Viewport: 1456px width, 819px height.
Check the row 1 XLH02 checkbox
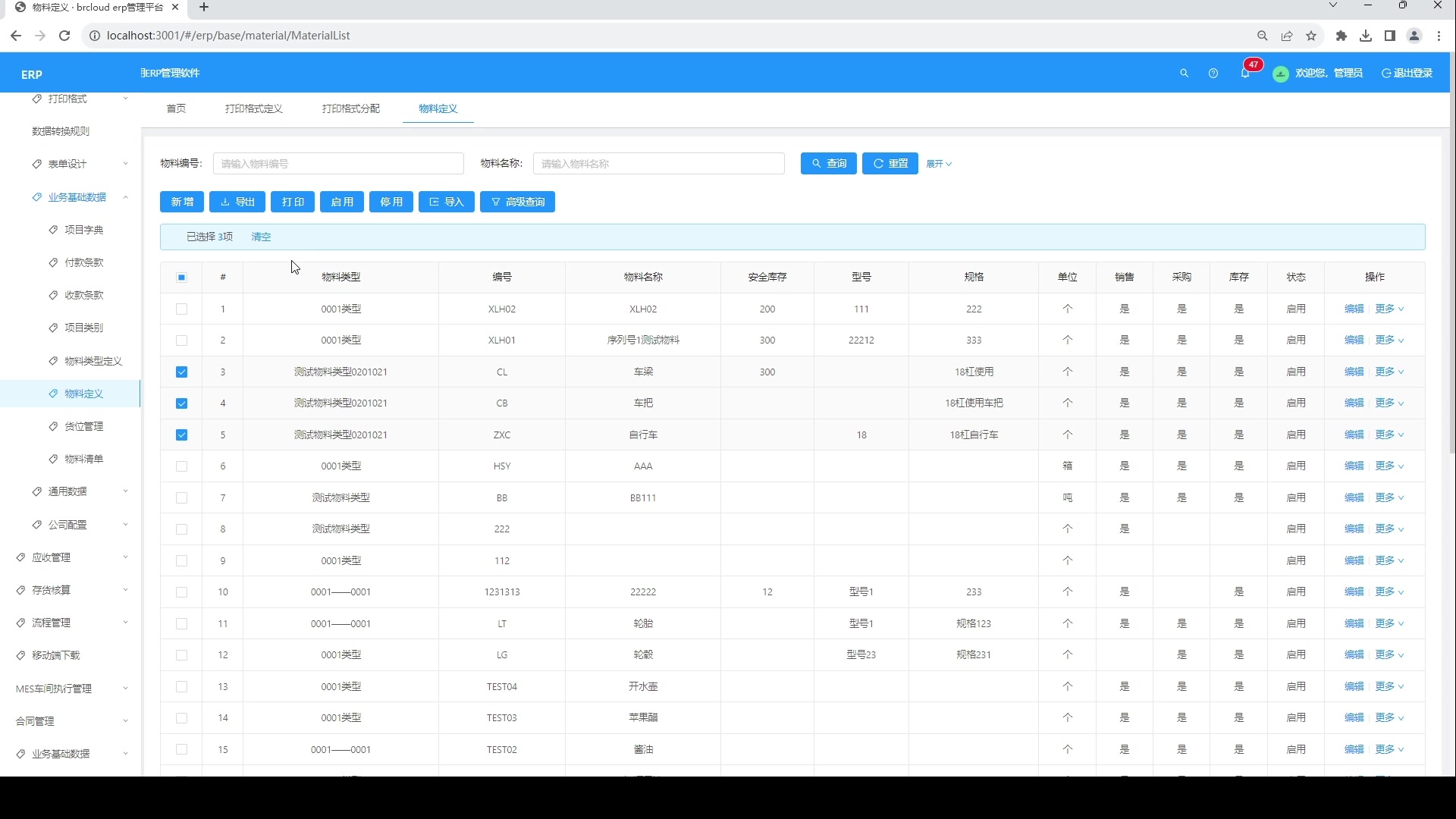coord(181,309)
